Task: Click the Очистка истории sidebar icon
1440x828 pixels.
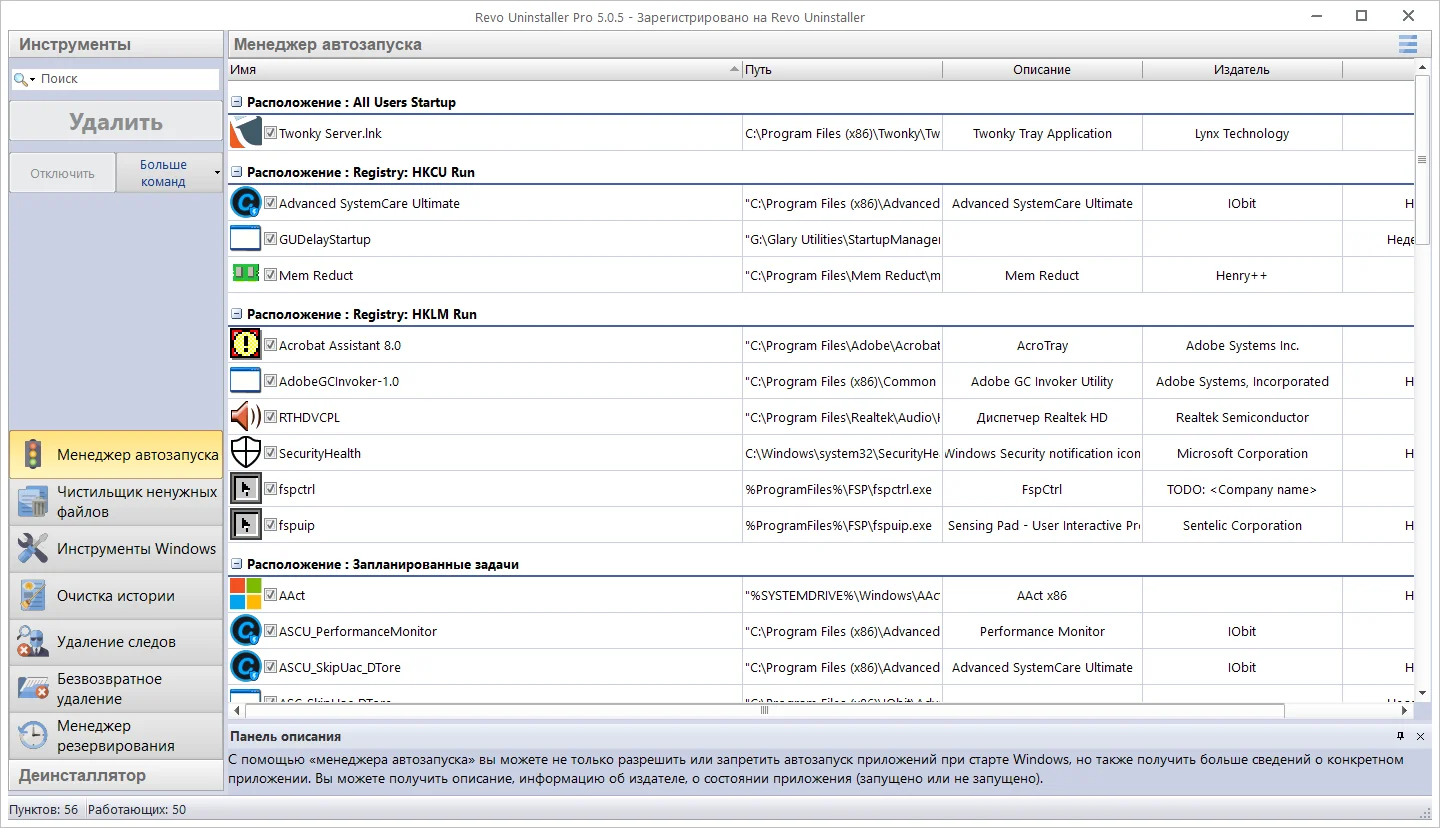Action: 33,595
